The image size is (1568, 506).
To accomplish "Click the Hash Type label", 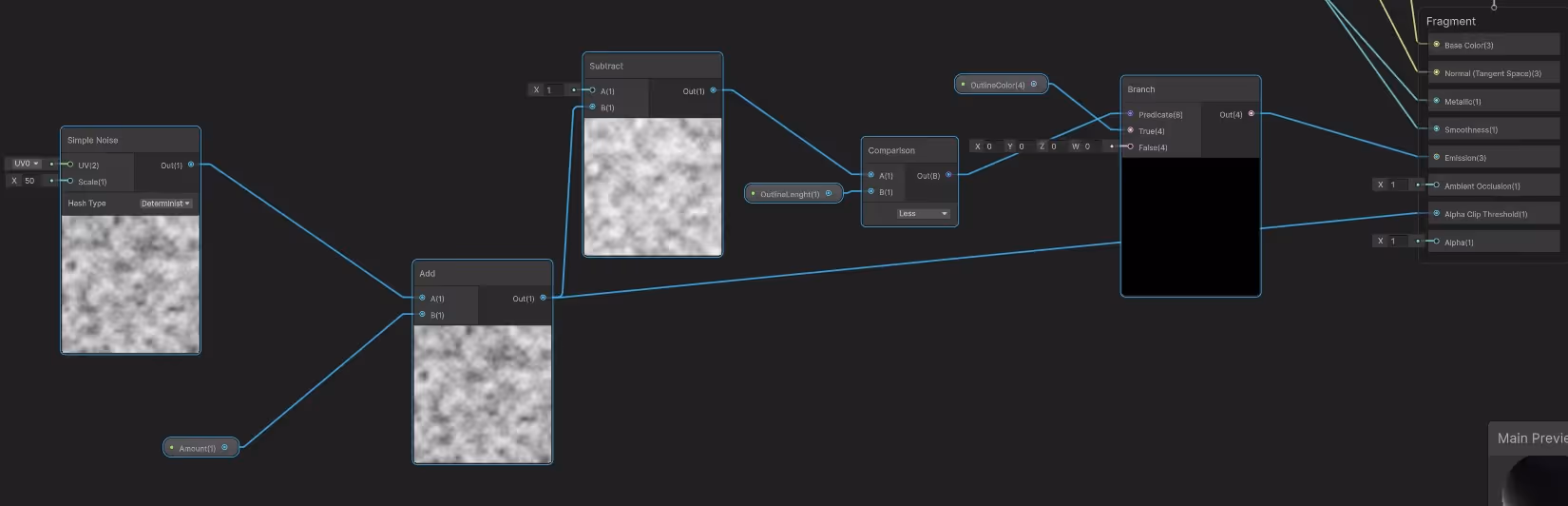I will (x=86, y=204).
